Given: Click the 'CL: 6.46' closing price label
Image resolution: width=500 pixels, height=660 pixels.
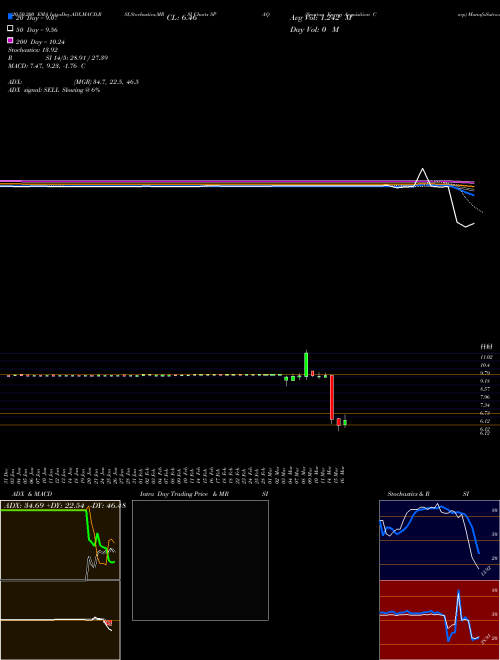Looking at the screenshot, I should 182,18.
